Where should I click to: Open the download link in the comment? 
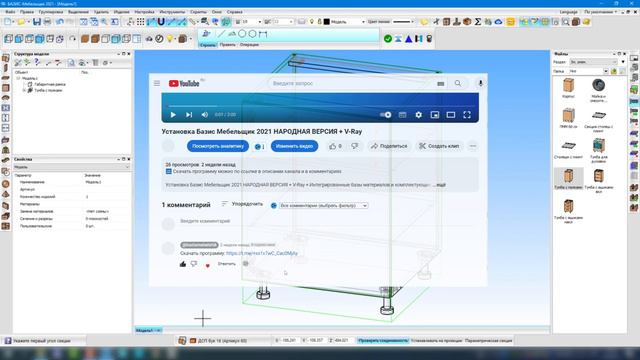pos(262,253)
